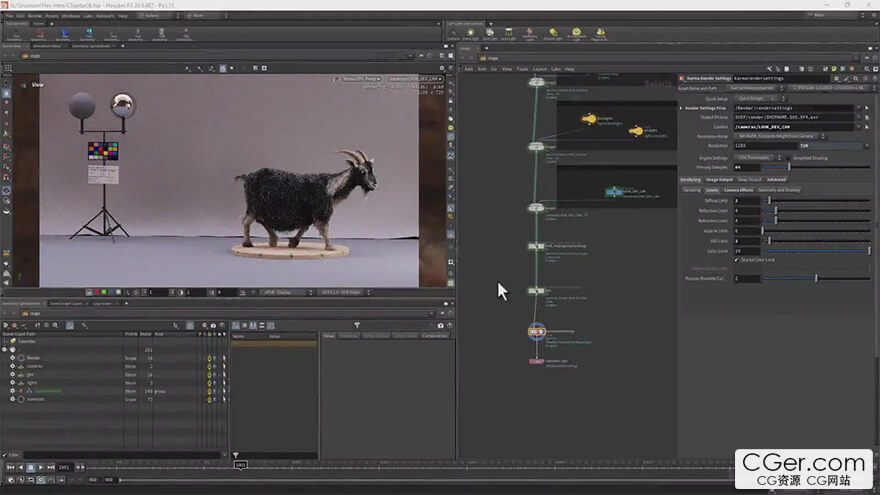Click the domelight node in the network

(x=590, y=119)
